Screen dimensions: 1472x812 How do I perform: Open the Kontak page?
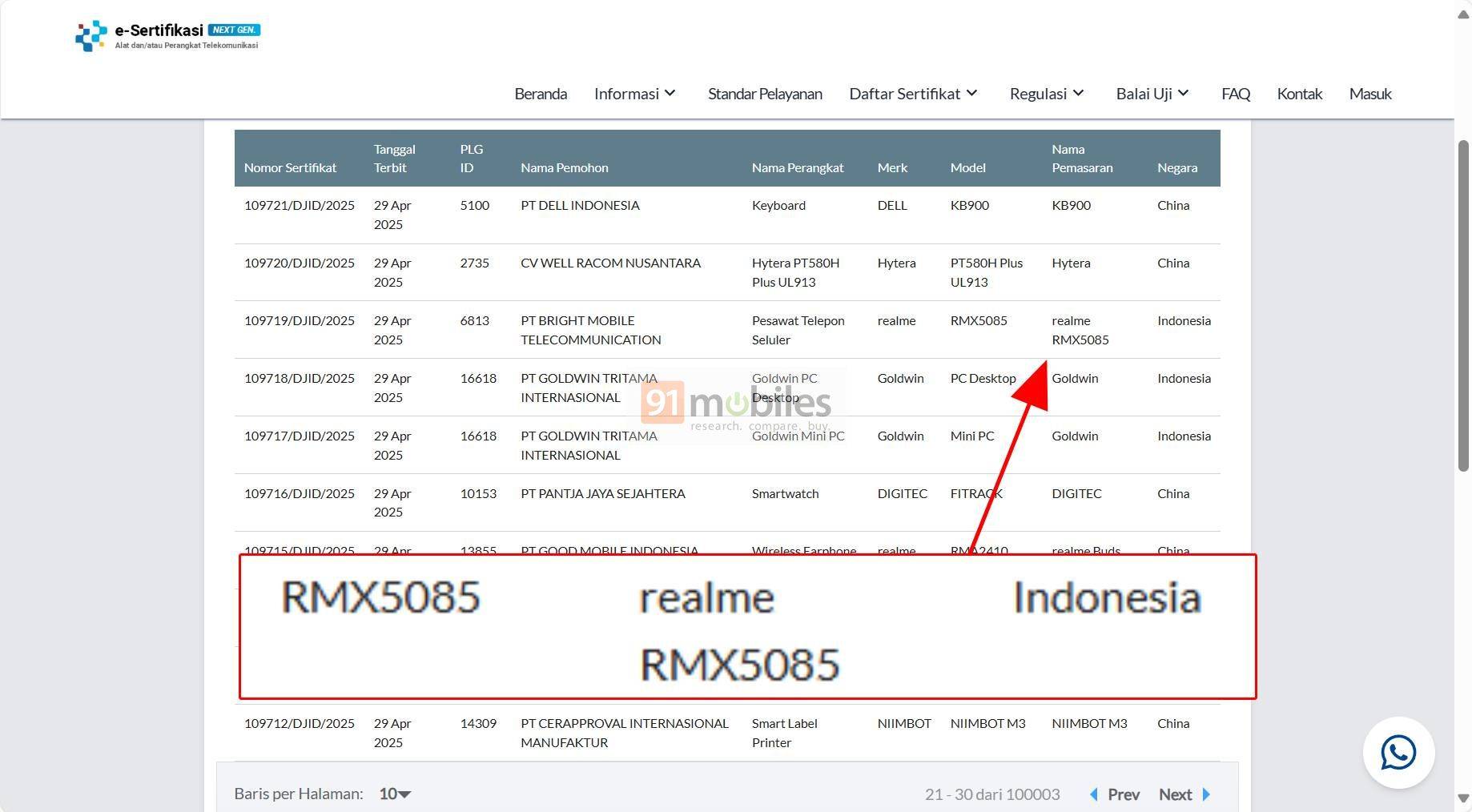pyautogui.click(x=1299, y=94)
